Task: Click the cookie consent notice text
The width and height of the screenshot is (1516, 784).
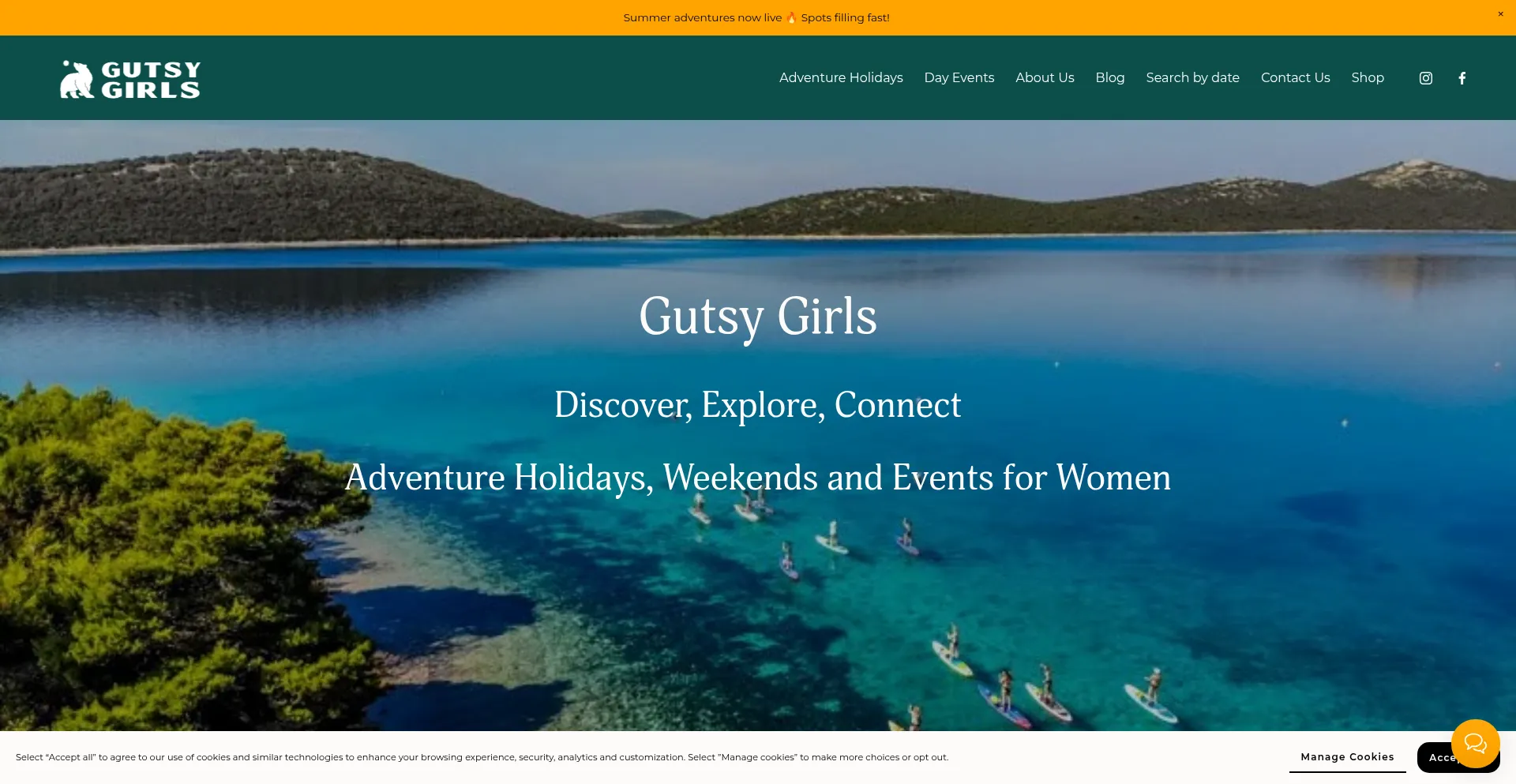Action: pyautogui.click(x=482, y=757)
